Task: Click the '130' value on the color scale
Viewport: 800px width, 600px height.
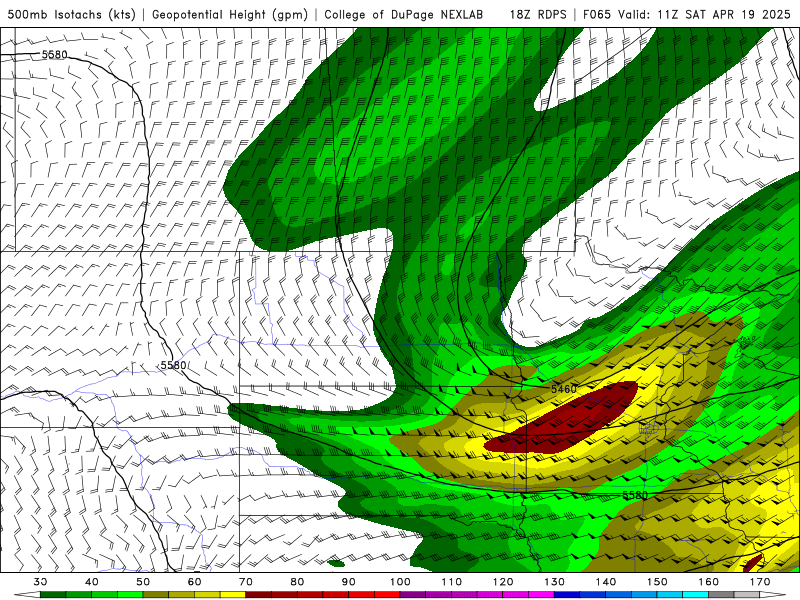Action: click(x=554, y=582)
